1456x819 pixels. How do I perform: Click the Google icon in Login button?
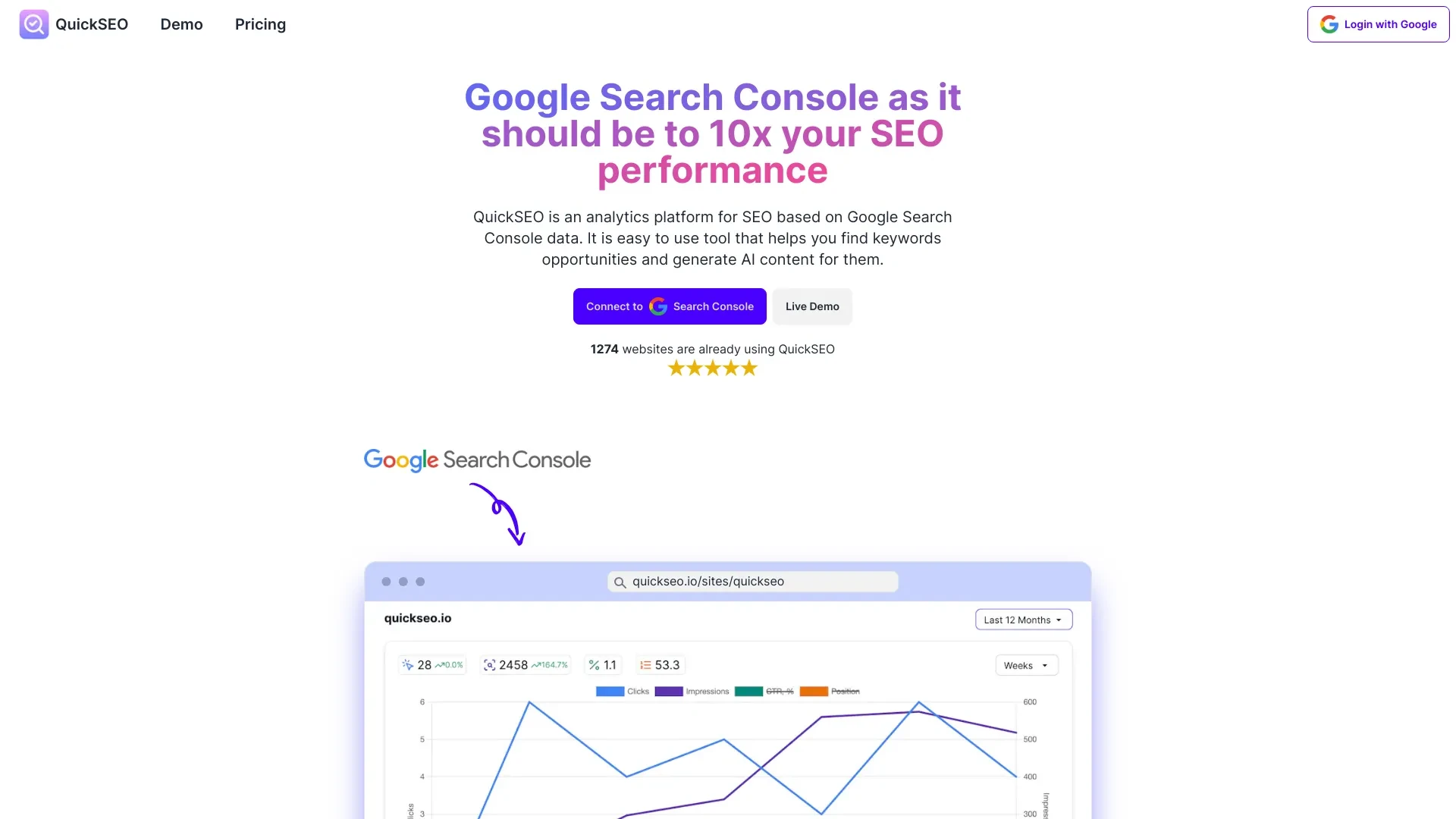pyautogui.click(x=1330, y=24)
